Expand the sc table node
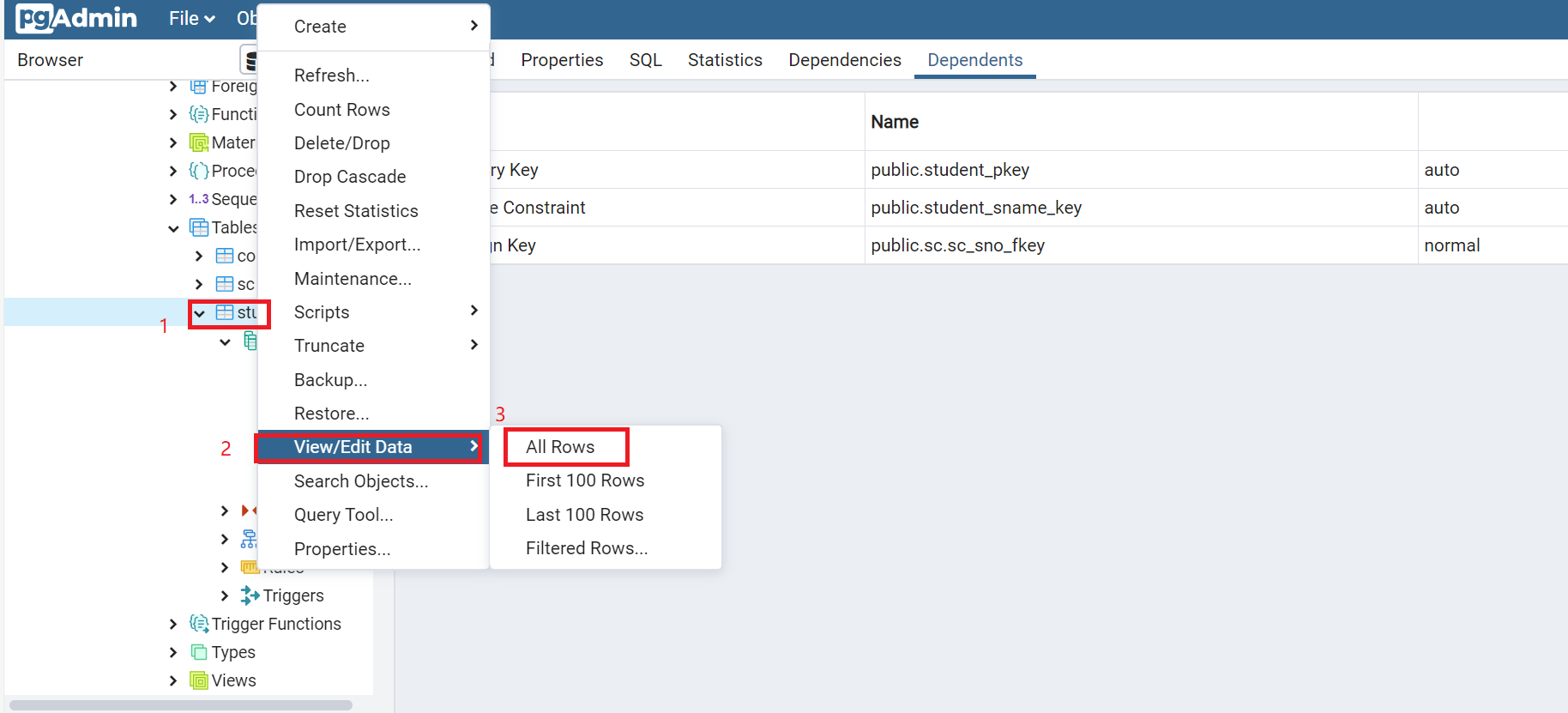The image size is (1568, 713). click(199, 284)
